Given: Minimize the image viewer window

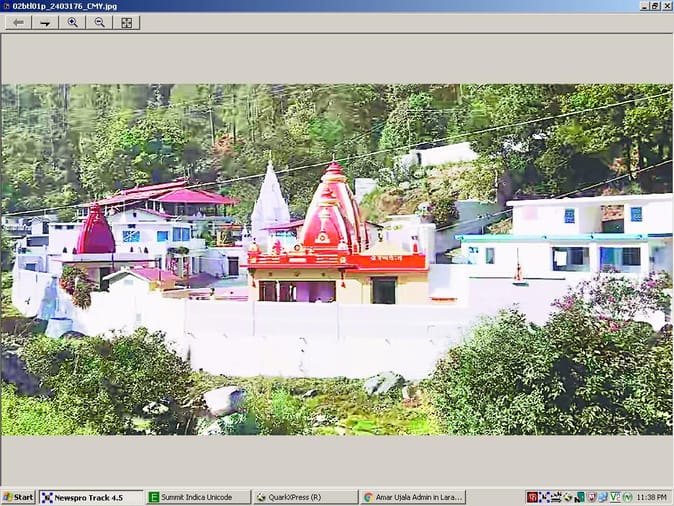Looking at the screenshot, I should (x=642, y=6).
